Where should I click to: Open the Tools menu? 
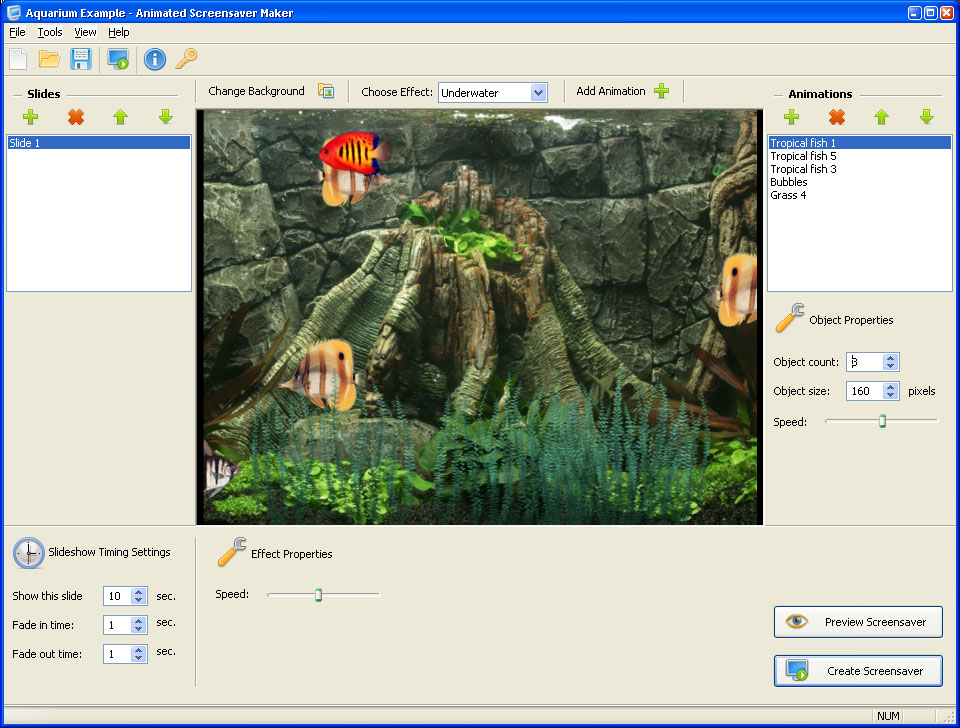[50, 32]
